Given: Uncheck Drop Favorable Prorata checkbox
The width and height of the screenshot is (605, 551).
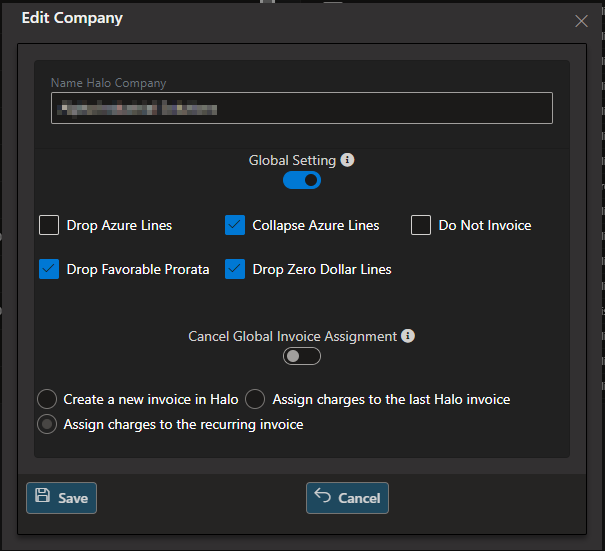Looking at the screenshot, I should (49, 269).
